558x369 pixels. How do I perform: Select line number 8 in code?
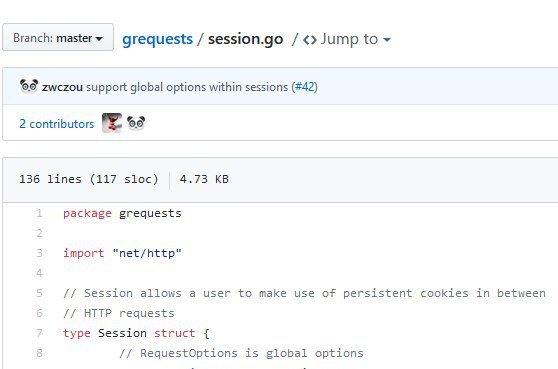(39, 353)
